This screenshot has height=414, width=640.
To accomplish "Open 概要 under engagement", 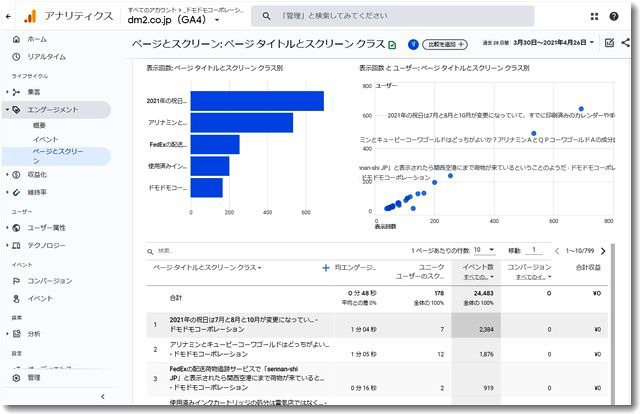I will pos(39,125).
